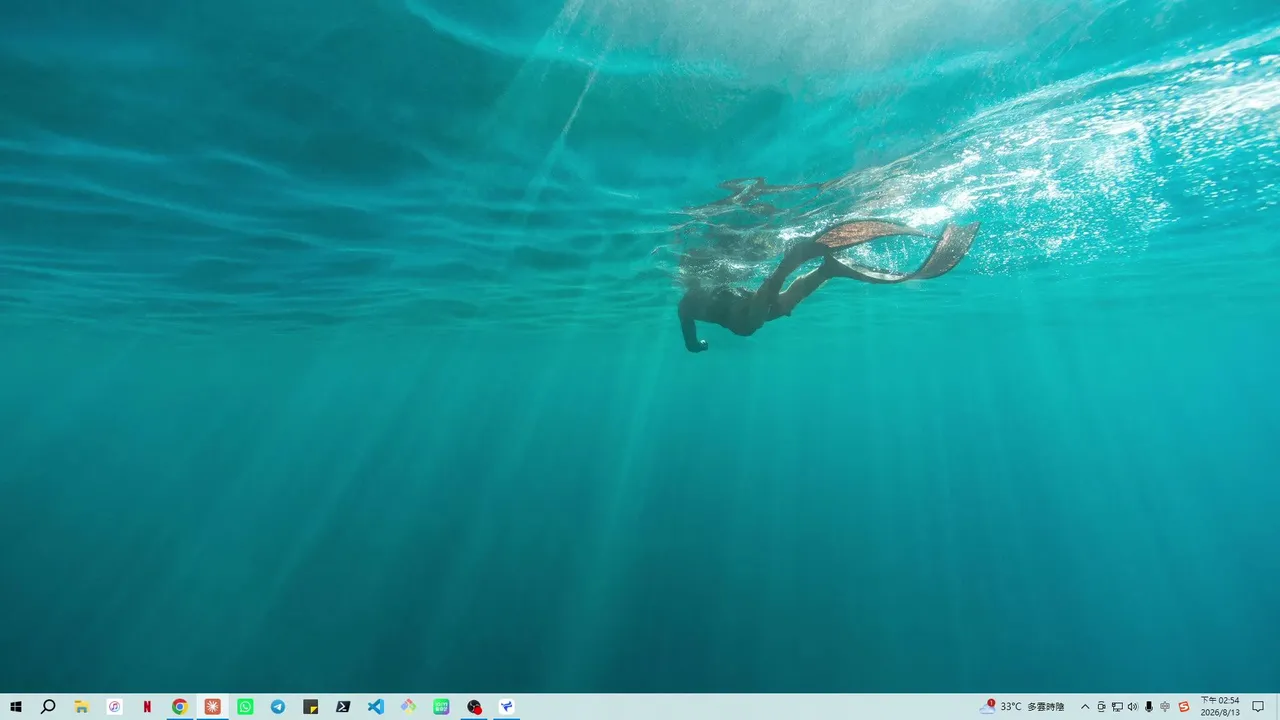Open the weather widget showing 33°C
The height and width of the screenshot is (720, 1280).
click(1022, 707)
